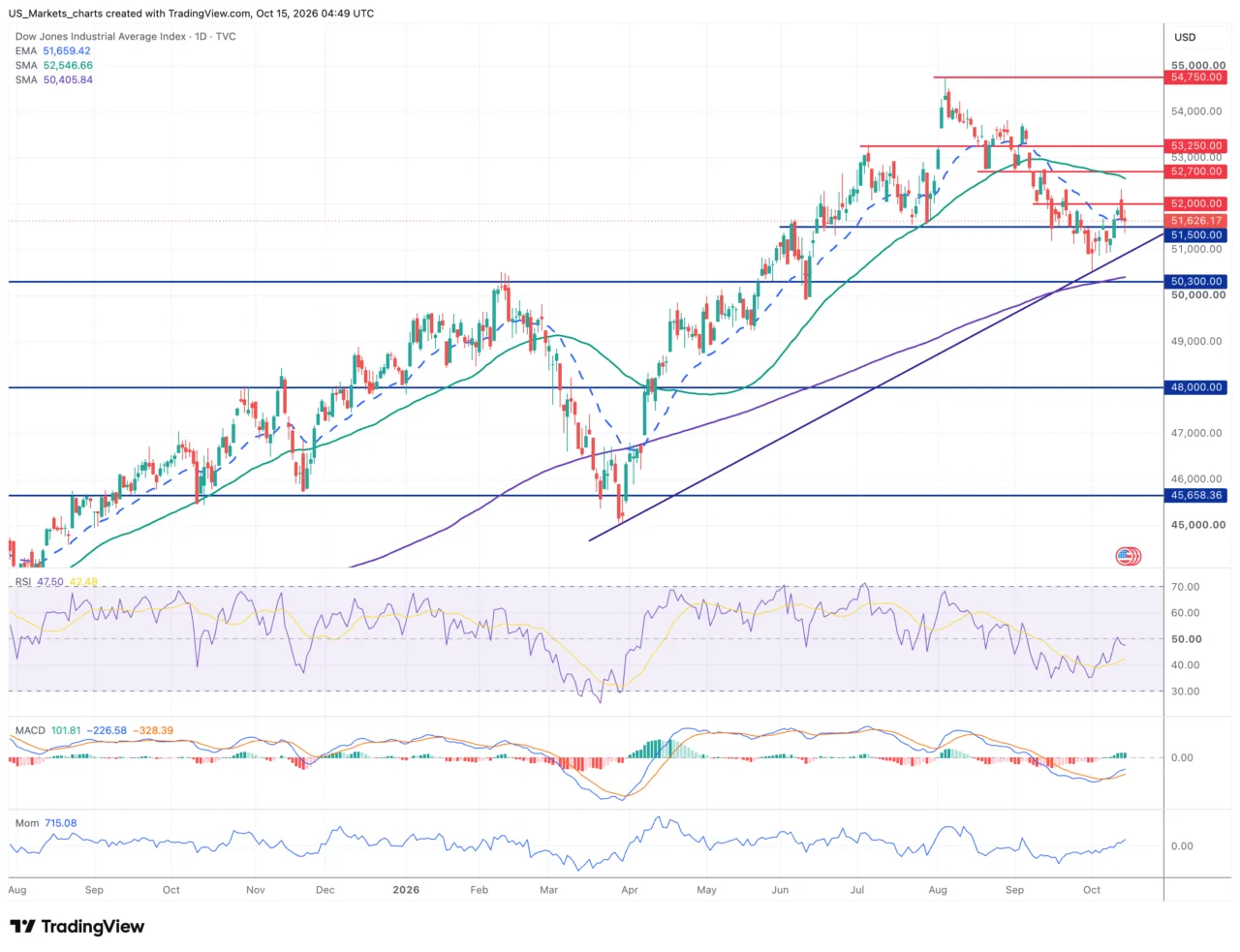Image resolution: width=1240 pixels, height=952 pixels.
Task: Click the Jun label on the time axis
Action: click(780, 889)
